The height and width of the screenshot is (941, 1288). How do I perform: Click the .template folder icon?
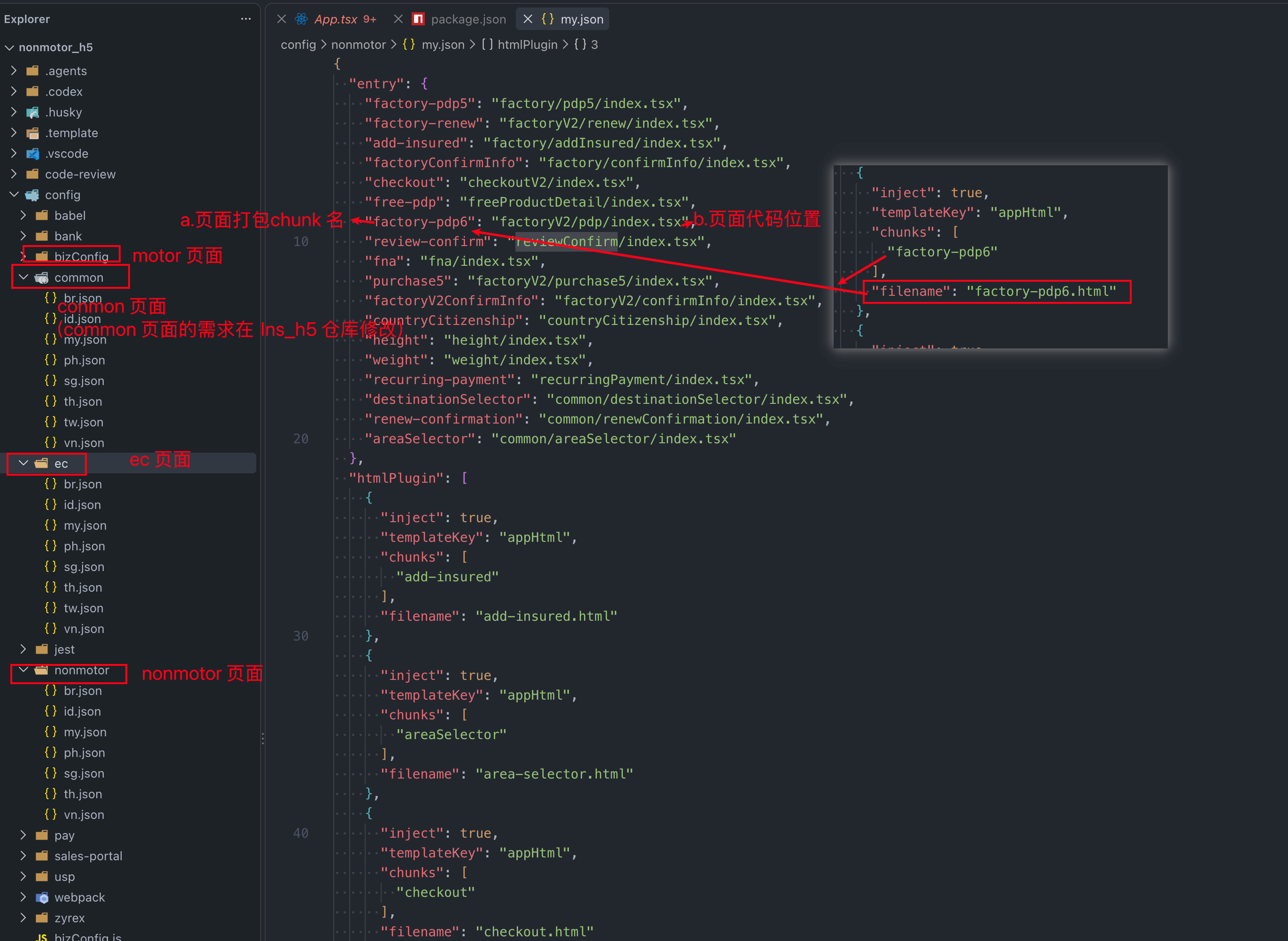[33, 133]
